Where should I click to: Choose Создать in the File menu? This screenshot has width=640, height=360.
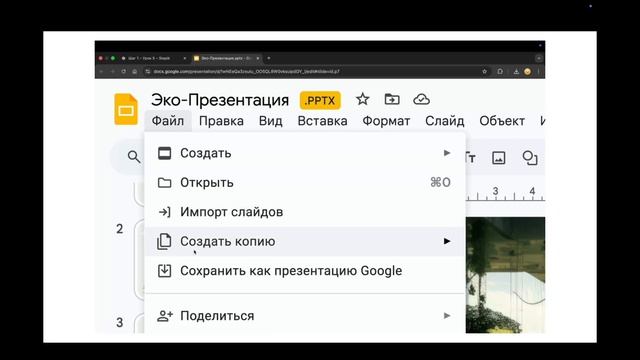click(305, 153)
